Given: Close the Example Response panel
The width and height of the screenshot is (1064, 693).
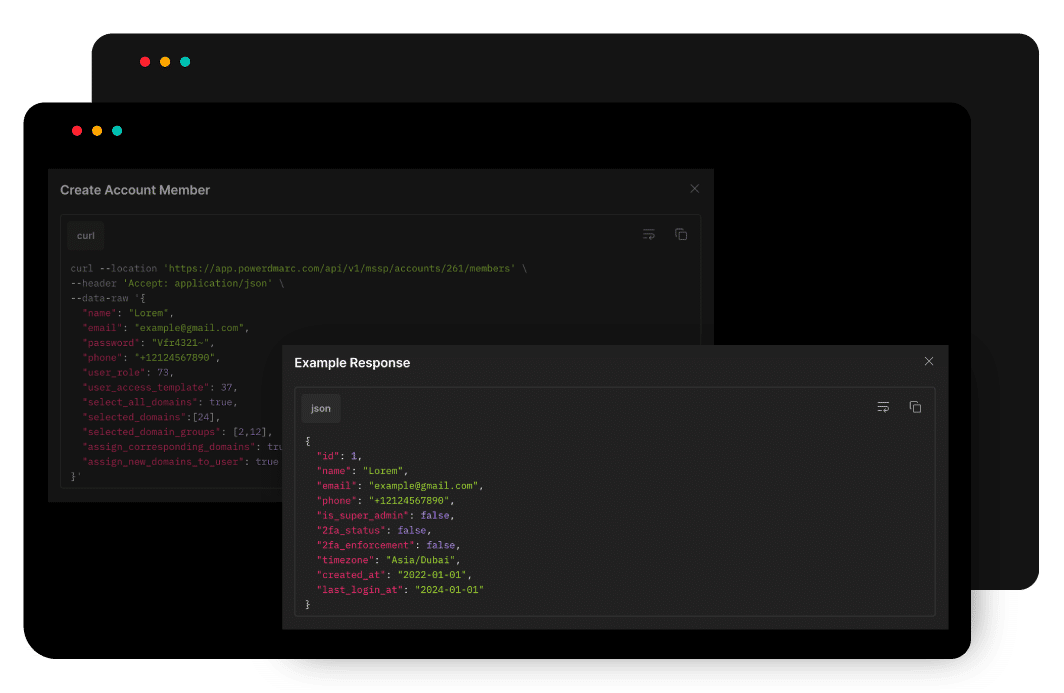Looking at the screenshot, I should coord(929,361).
